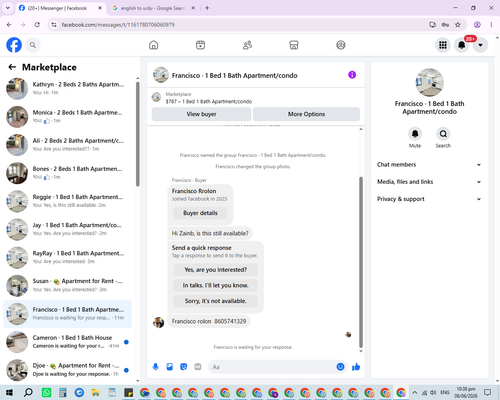Image resolution: width=500 pixels, height=400 pixels.
Task: Open WhatsApp from the taskbar
Action: (46, 392)
